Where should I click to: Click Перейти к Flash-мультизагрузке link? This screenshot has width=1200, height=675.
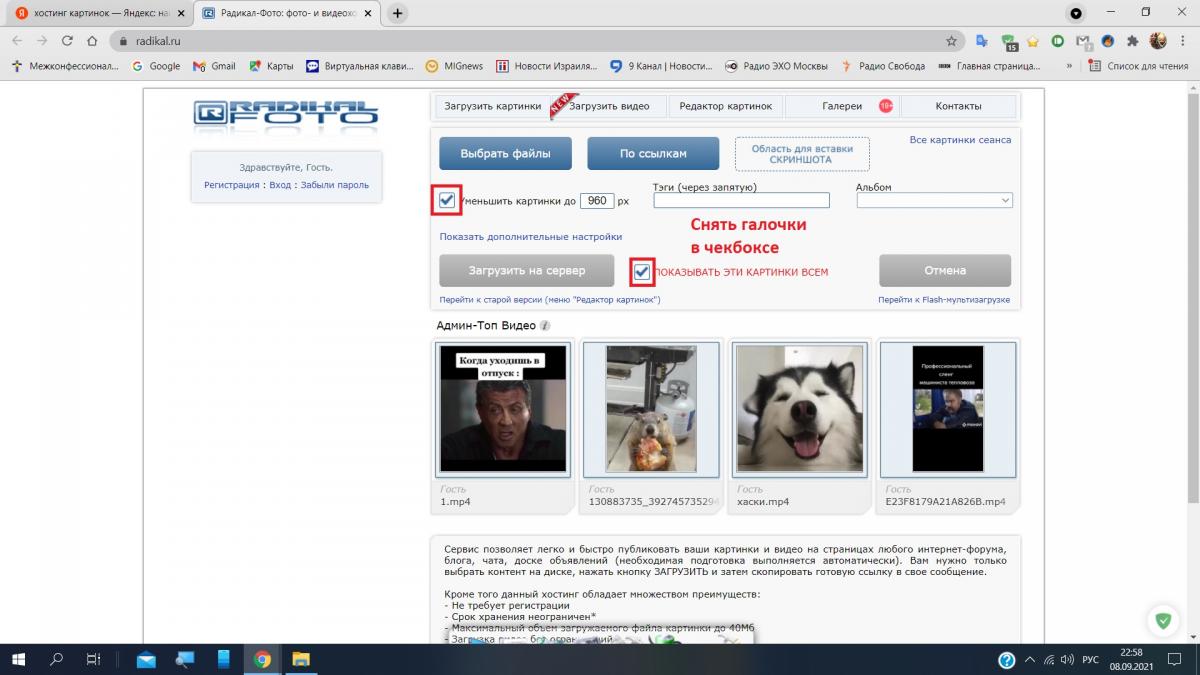(x=944, y=300)
